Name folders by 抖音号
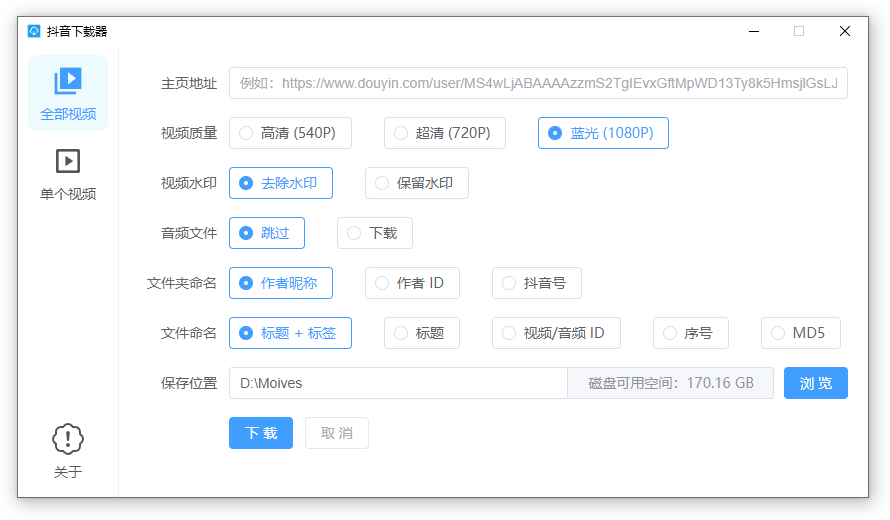Image resolution: width=890 pixels, height=520 pixels. tap(536, 283)
